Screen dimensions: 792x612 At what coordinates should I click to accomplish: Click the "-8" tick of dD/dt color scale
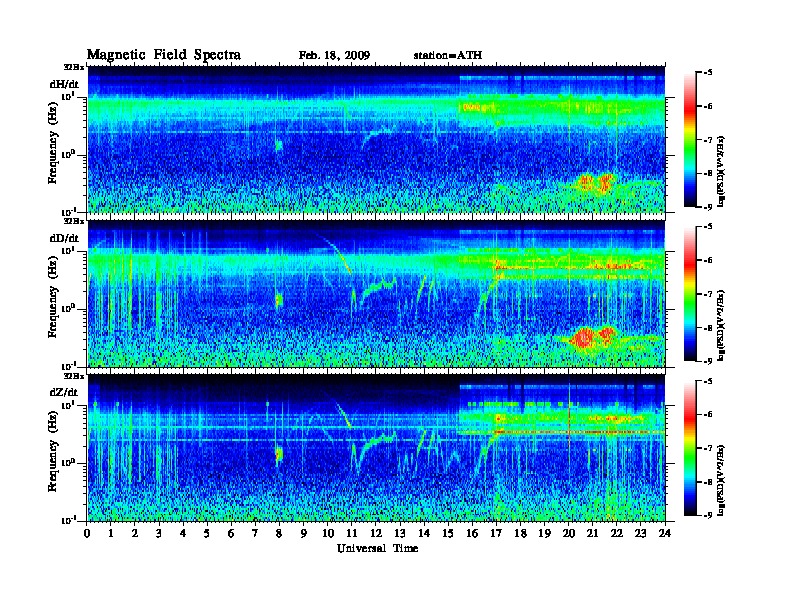click(x=708, y=328)
